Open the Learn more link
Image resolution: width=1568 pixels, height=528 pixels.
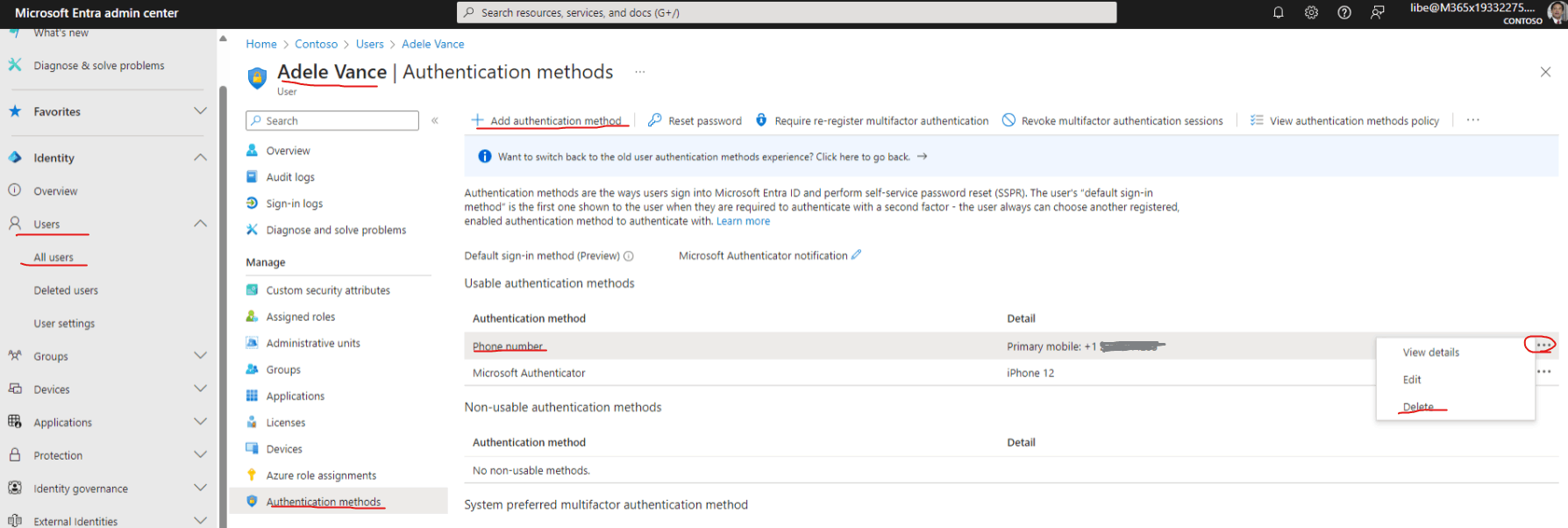coord(743,221)
